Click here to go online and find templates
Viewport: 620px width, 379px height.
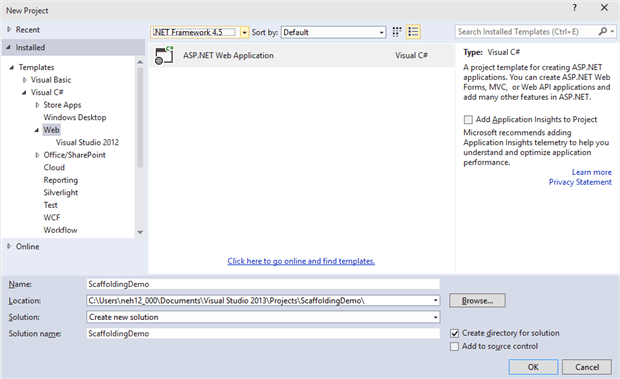click(x=301, y=261)
